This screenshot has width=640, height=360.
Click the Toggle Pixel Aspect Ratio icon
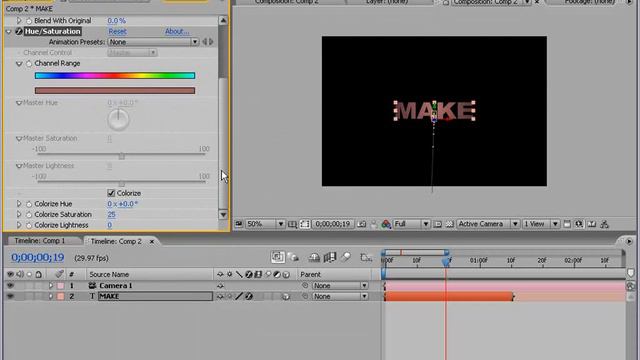[567, 224]
